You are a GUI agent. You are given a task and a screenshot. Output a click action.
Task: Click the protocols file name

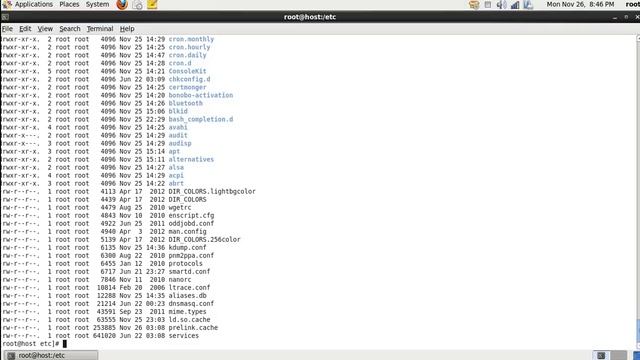185,264
